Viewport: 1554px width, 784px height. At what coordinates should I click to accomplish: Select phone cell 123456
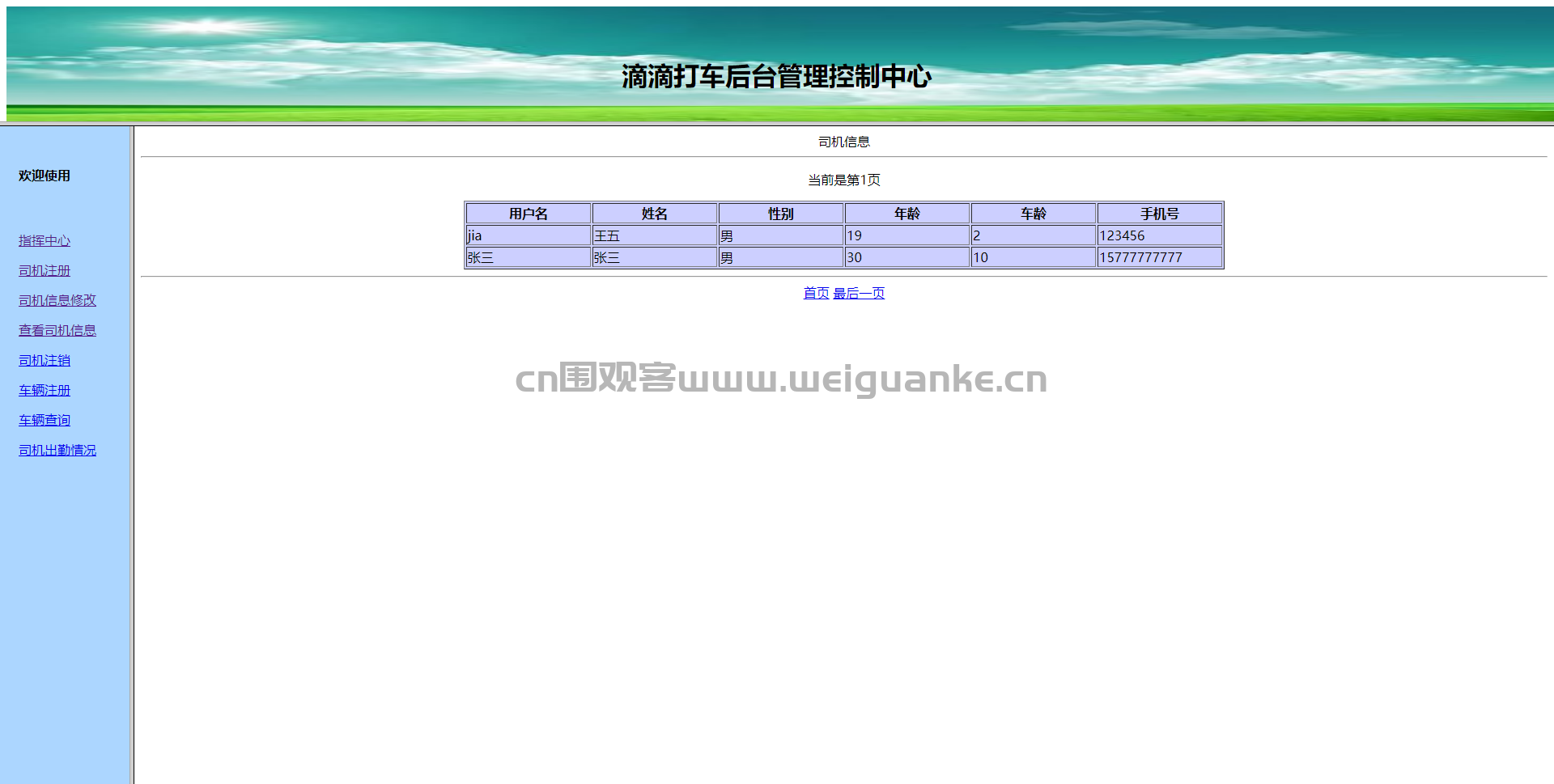(x=1160, y=235)
